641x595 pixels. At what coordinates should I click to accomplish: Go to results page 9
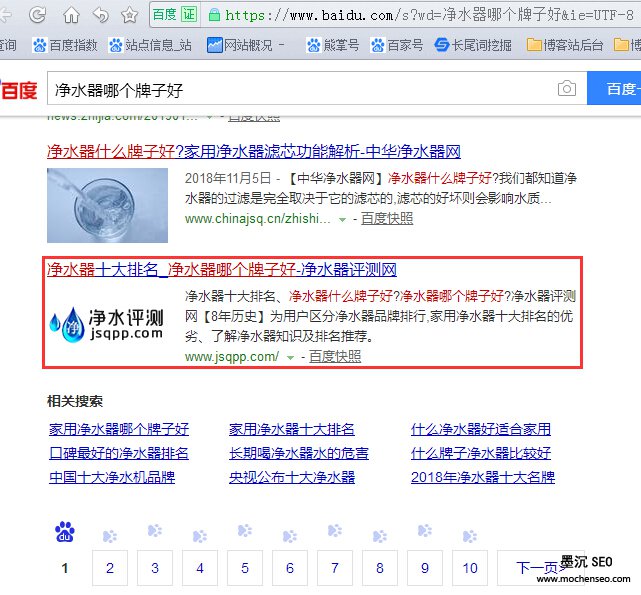tap(425, 568)
